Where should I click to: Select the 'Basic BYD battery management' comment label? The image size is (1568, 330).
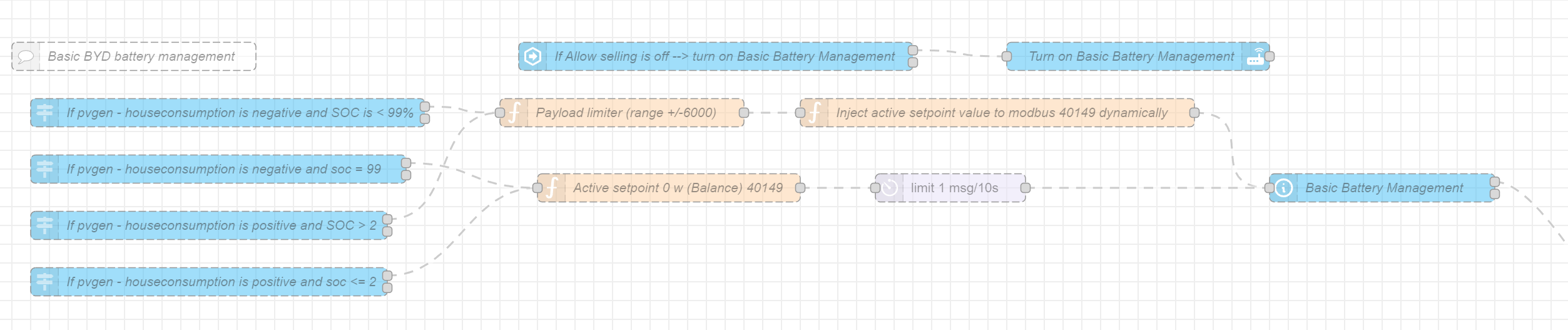tap(141, 56)
